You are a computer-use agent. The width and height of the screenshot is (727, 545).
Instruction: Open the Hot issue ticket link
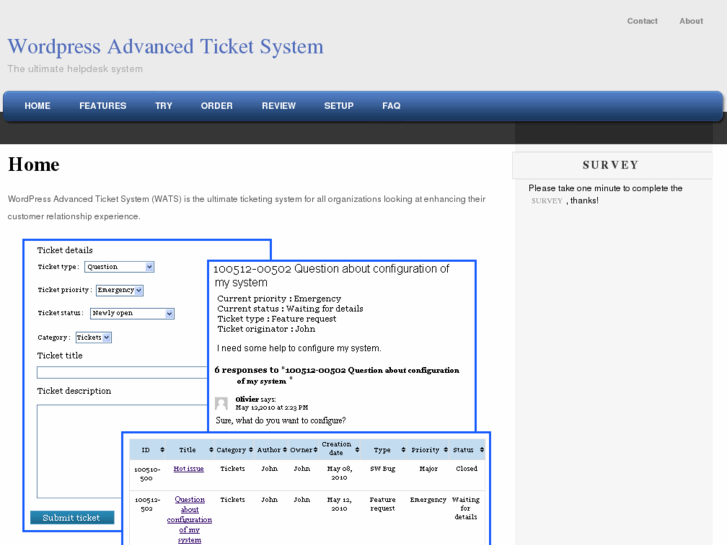(189, 469)
